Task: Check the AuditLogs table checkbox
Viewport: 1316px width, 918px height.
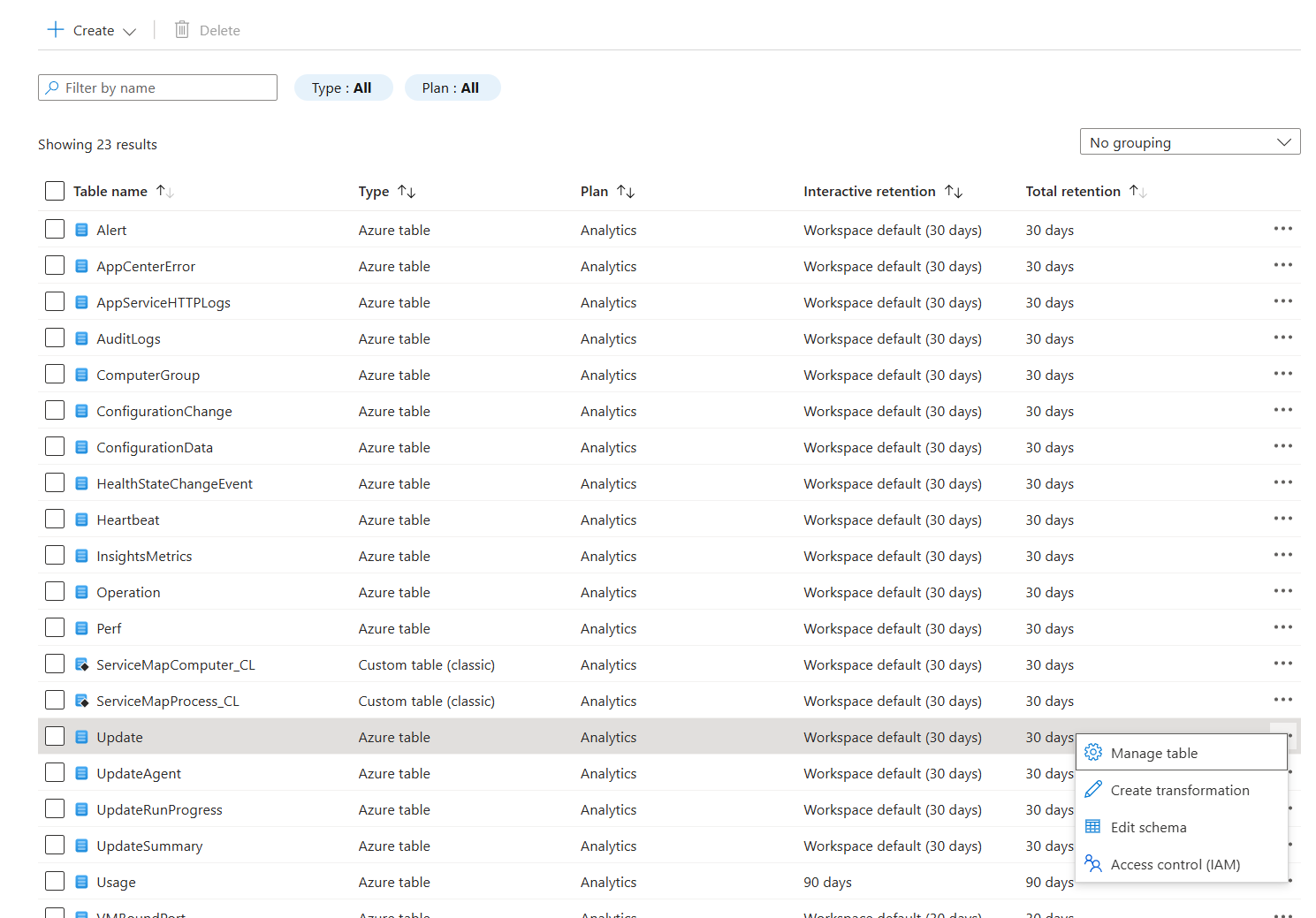Action: (55, 338)
